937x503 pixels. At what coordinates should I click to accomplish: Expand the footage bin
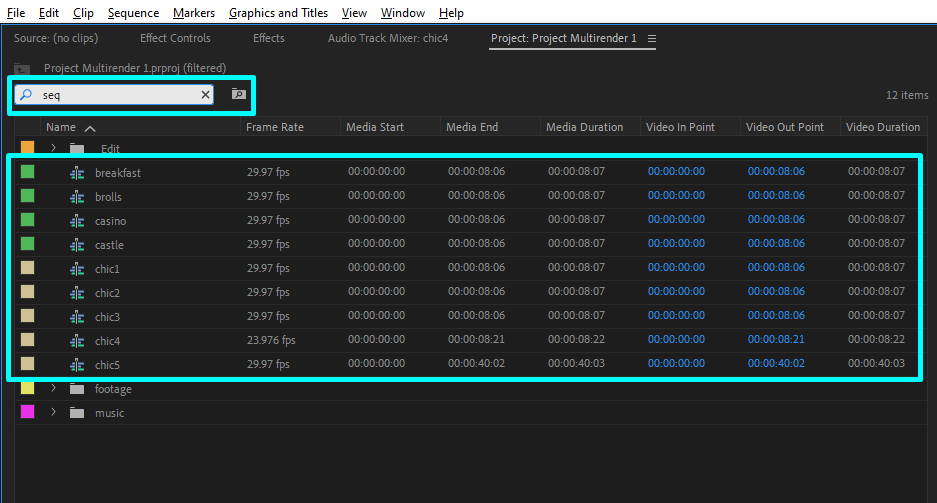pos(53,388)
